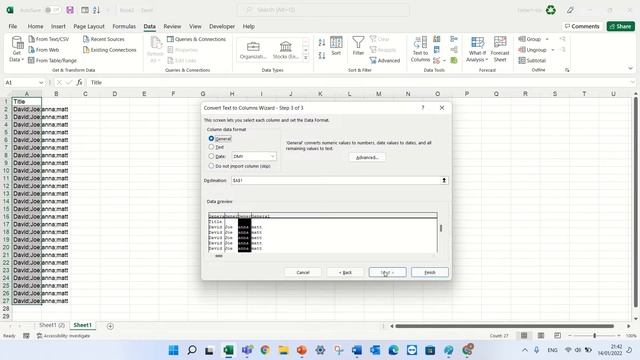Screen dimensions: 640x360
Task: Insert function using fx icon
Action: point(79,82)
